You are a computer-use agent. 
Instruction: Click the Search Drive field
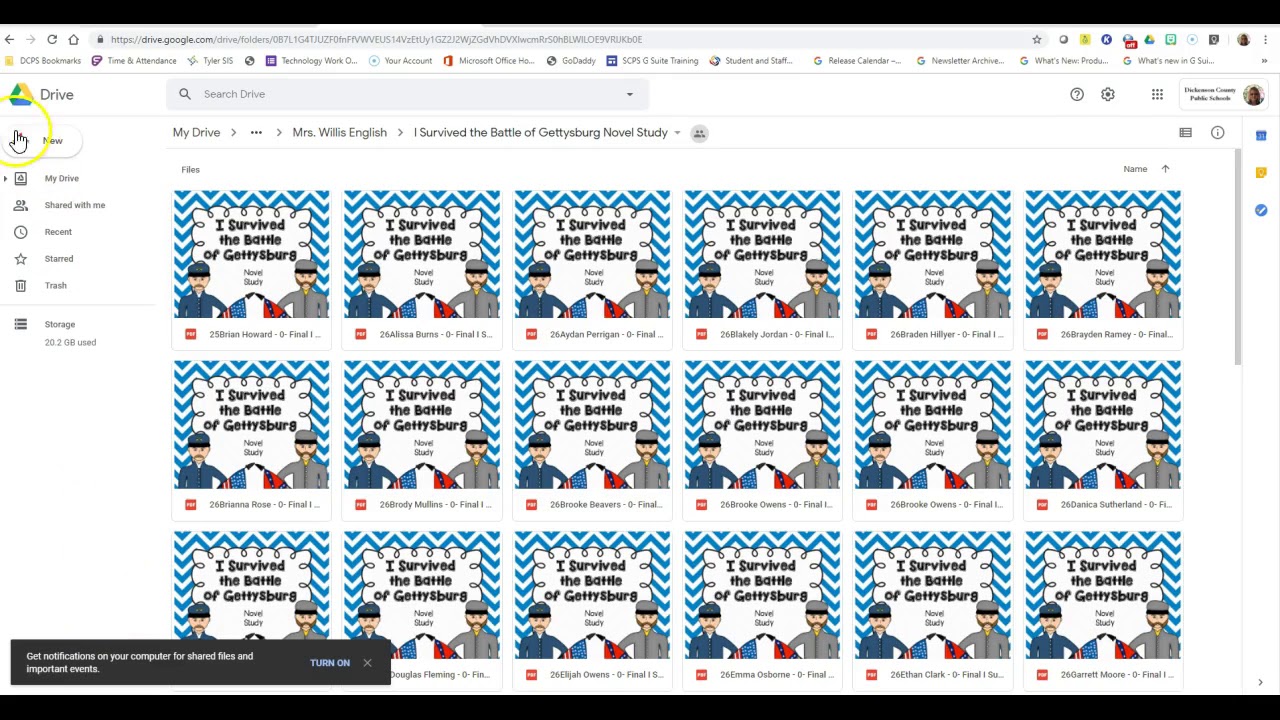pos(407,94)
